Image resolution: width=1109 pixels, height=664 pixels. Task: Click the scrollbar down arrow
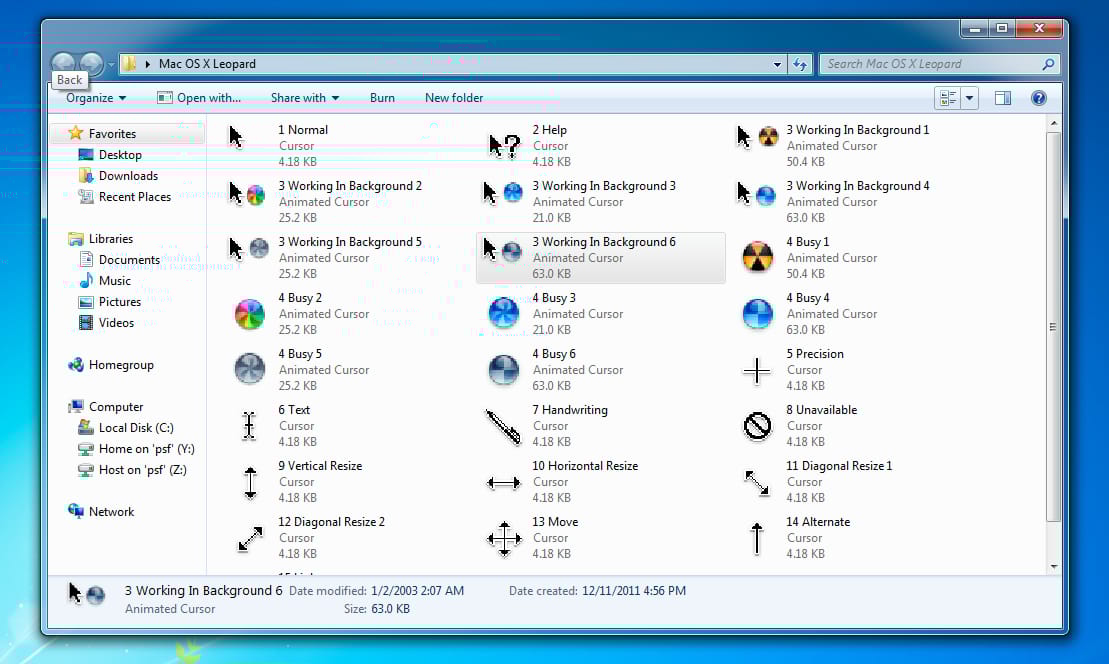tap(1054, 566)
